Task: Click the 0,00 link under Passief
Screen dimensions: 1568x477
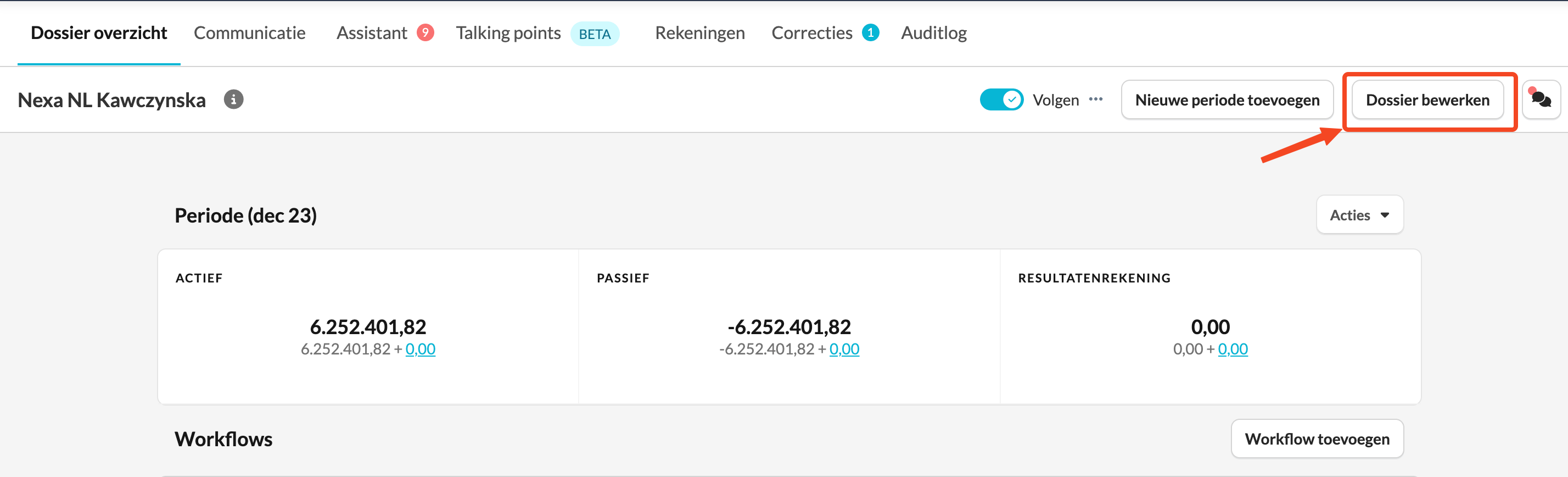Action: point(844,349)
